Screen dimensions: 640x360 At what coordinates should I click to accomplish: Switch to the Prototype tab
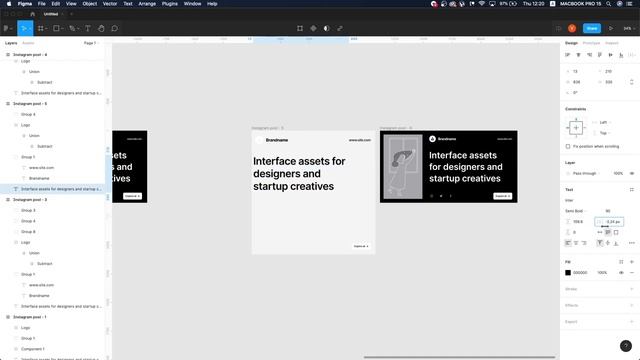[x=591, y=43]
